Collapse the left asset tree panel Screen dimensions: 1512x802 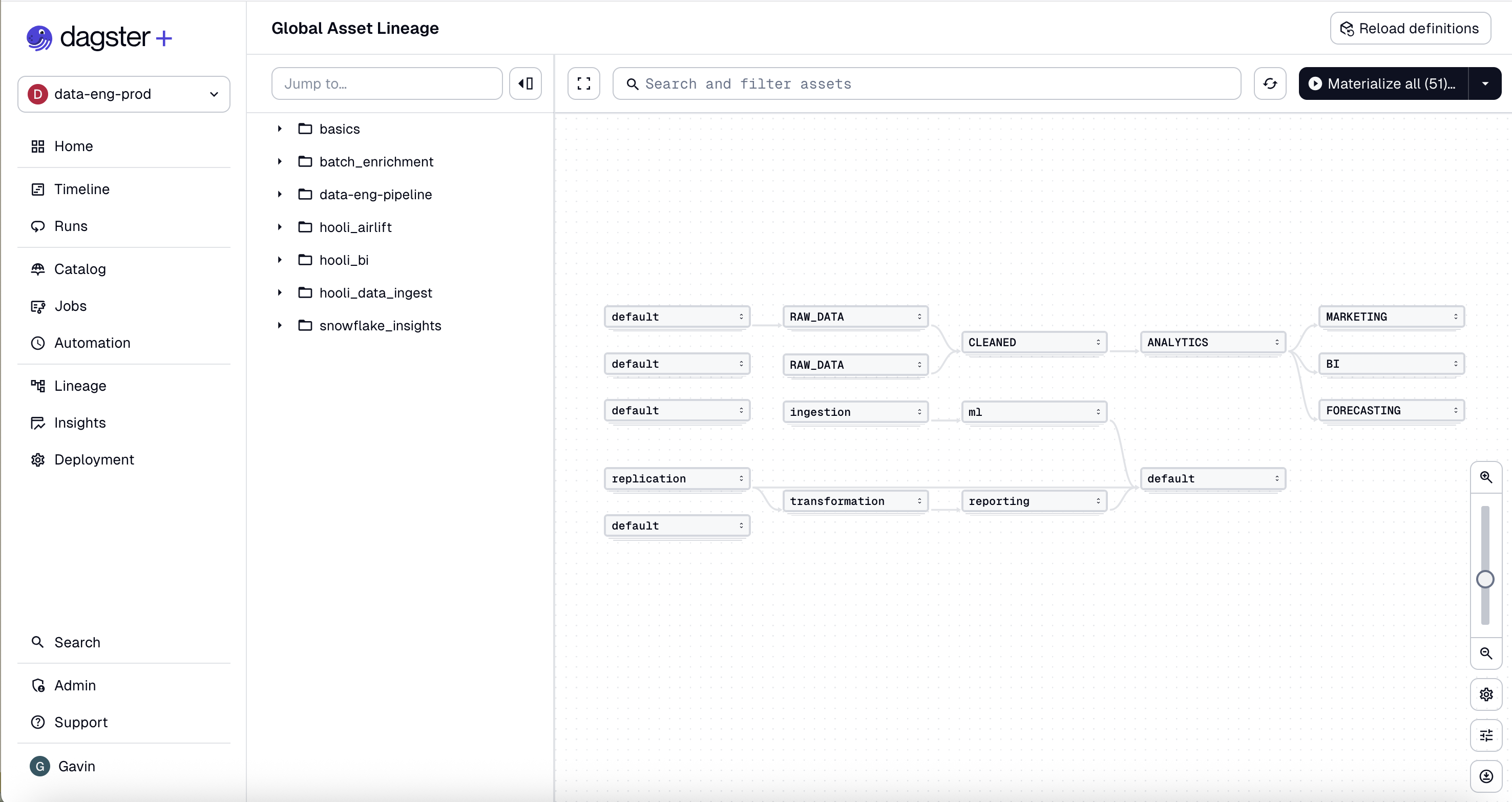526,83
